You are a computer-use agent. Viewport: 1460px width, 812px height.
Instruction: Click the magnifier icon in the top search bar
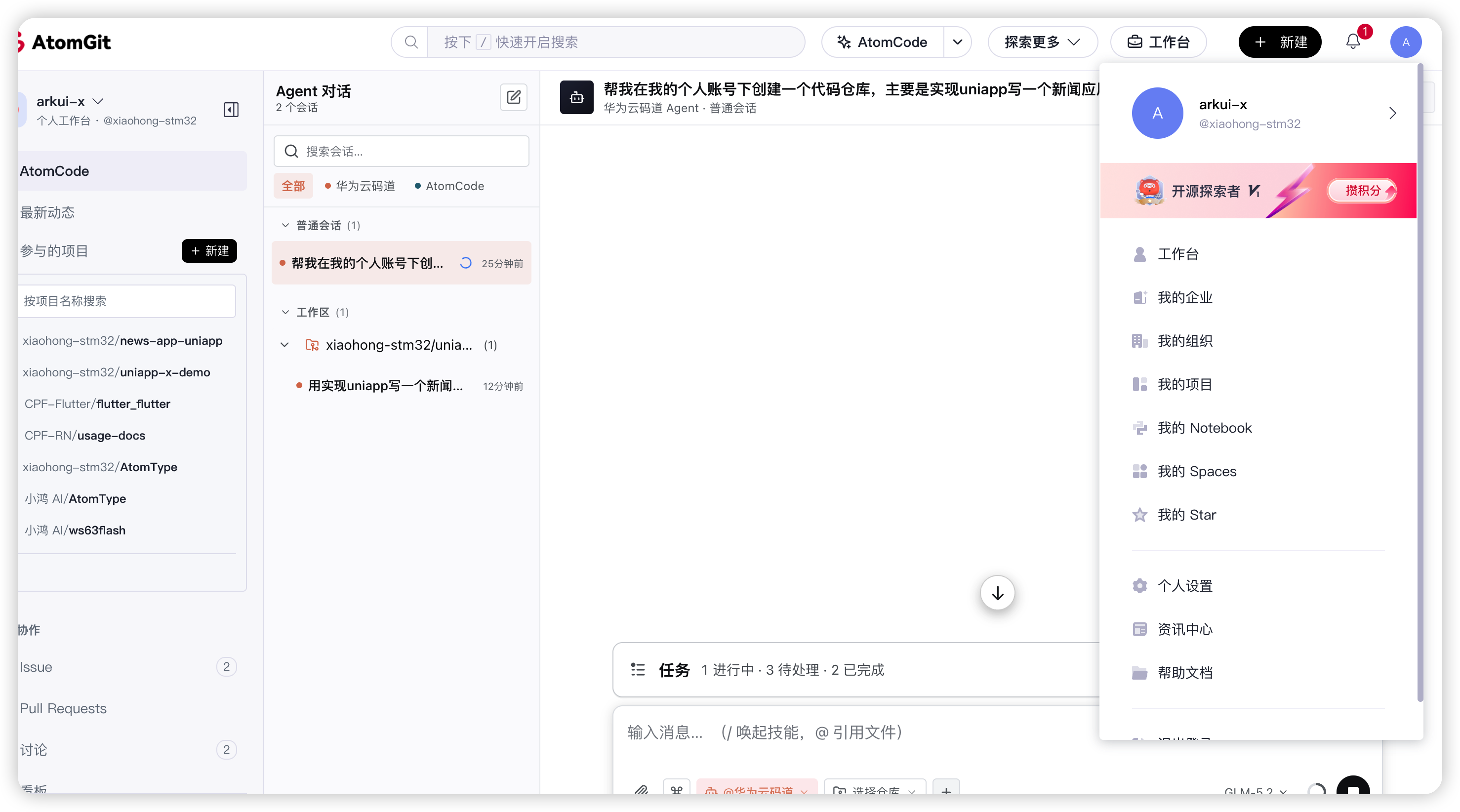coord(411,42)
